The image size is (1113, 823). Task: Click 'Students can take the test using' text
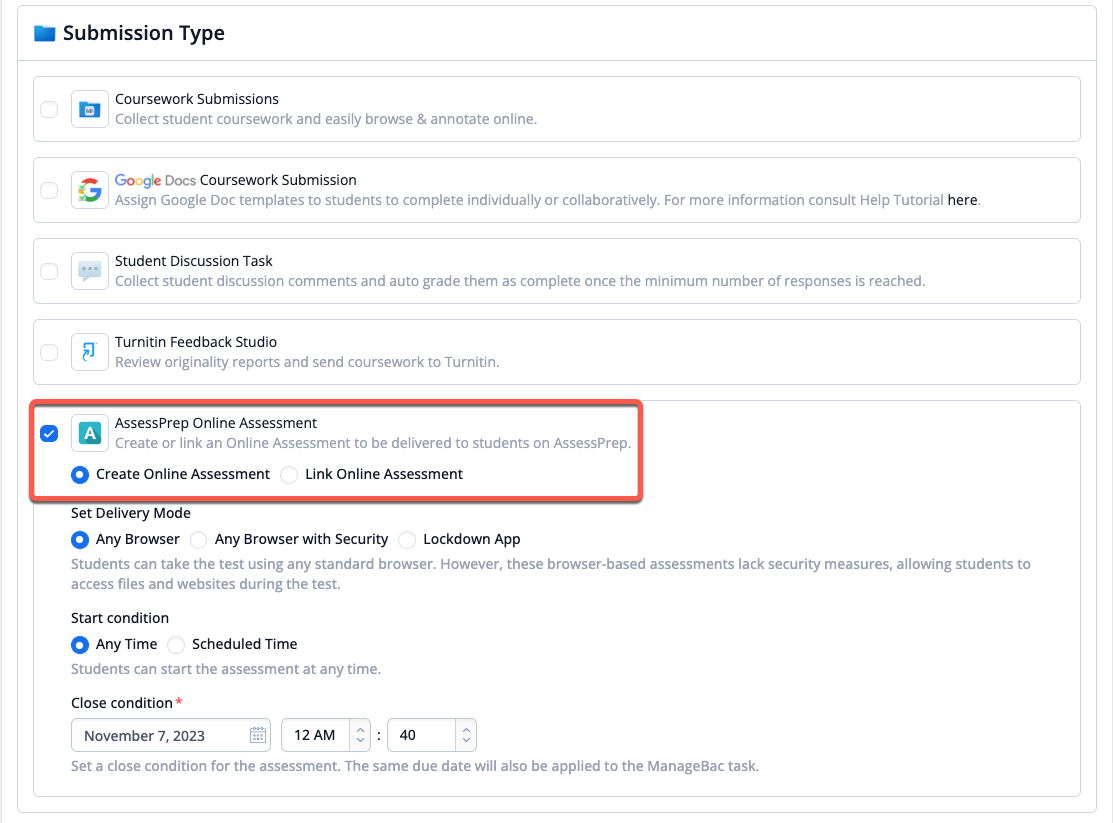click(550, 574)
